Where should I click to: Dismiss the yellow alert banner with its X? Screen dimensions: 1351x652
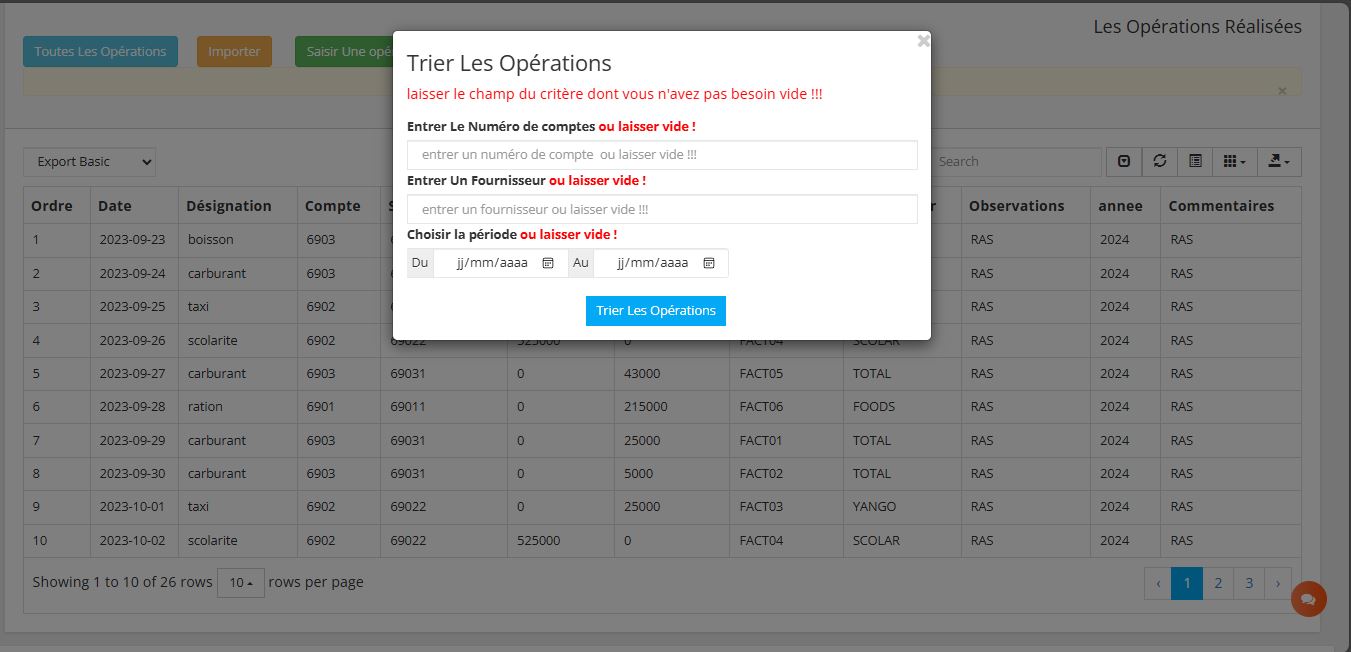(x=1282, y=91)
